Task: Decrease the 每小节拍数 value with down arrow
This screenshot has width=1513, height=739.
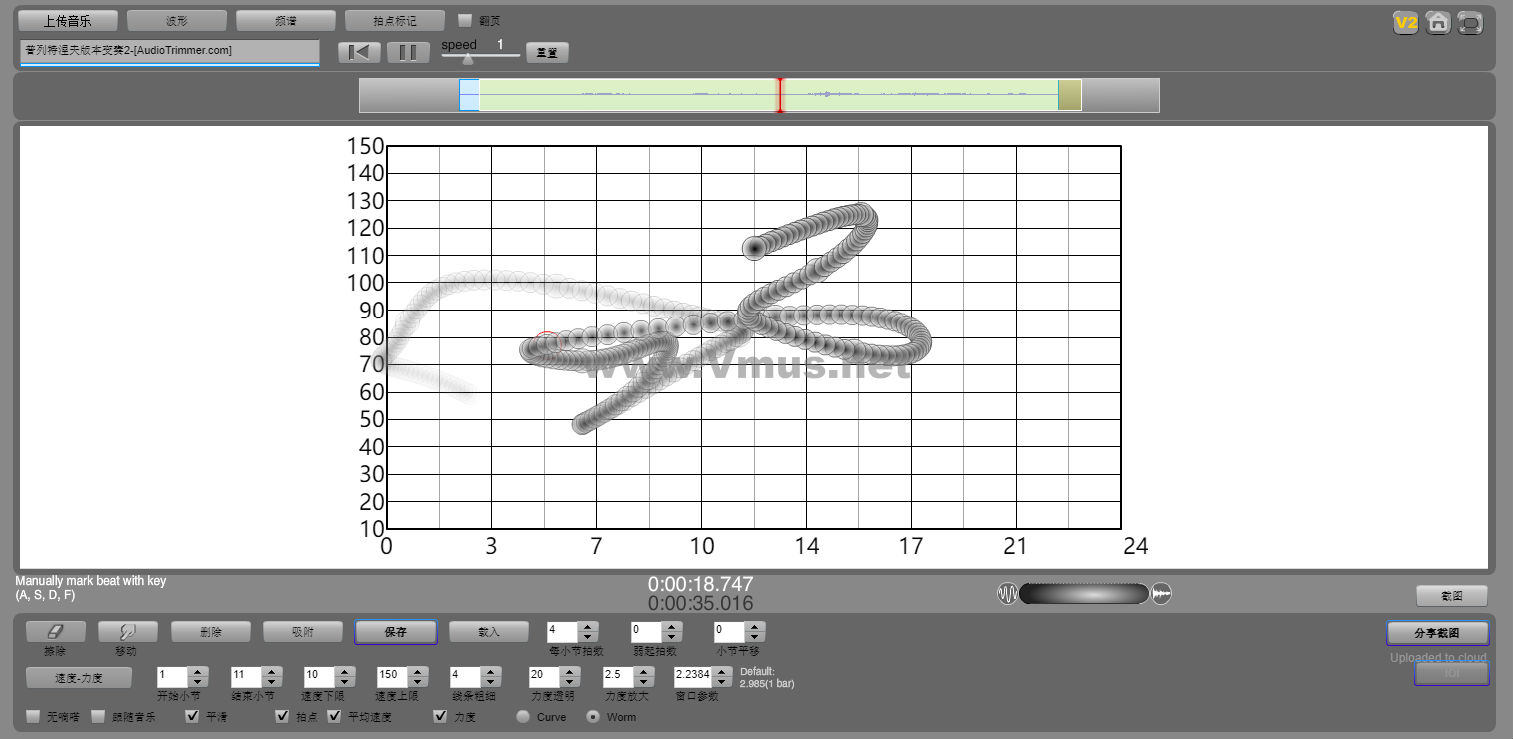Action: 588,637
